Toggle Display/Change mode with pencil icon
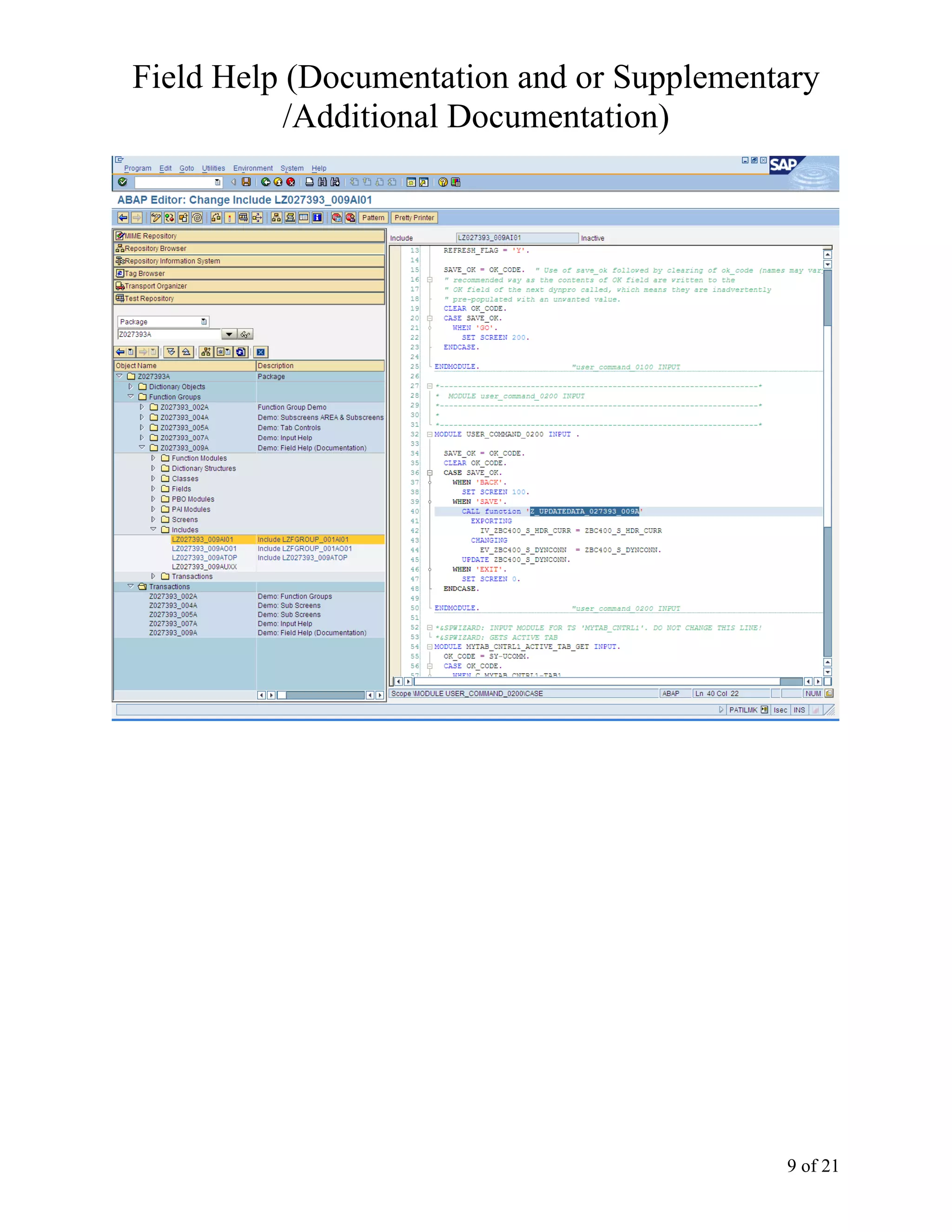 tap(156, 218)
